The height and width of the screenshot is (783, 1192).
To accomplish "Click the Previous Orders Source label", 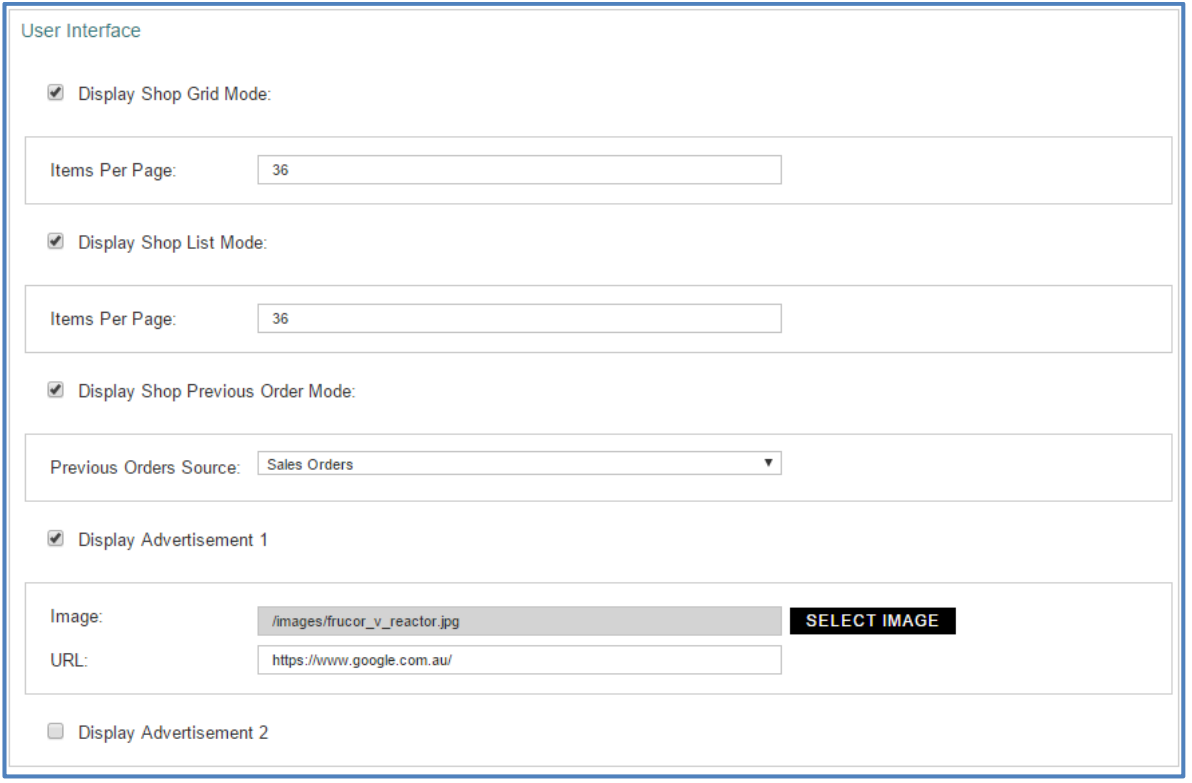I will pyautogui.click(x=145, y=468).
